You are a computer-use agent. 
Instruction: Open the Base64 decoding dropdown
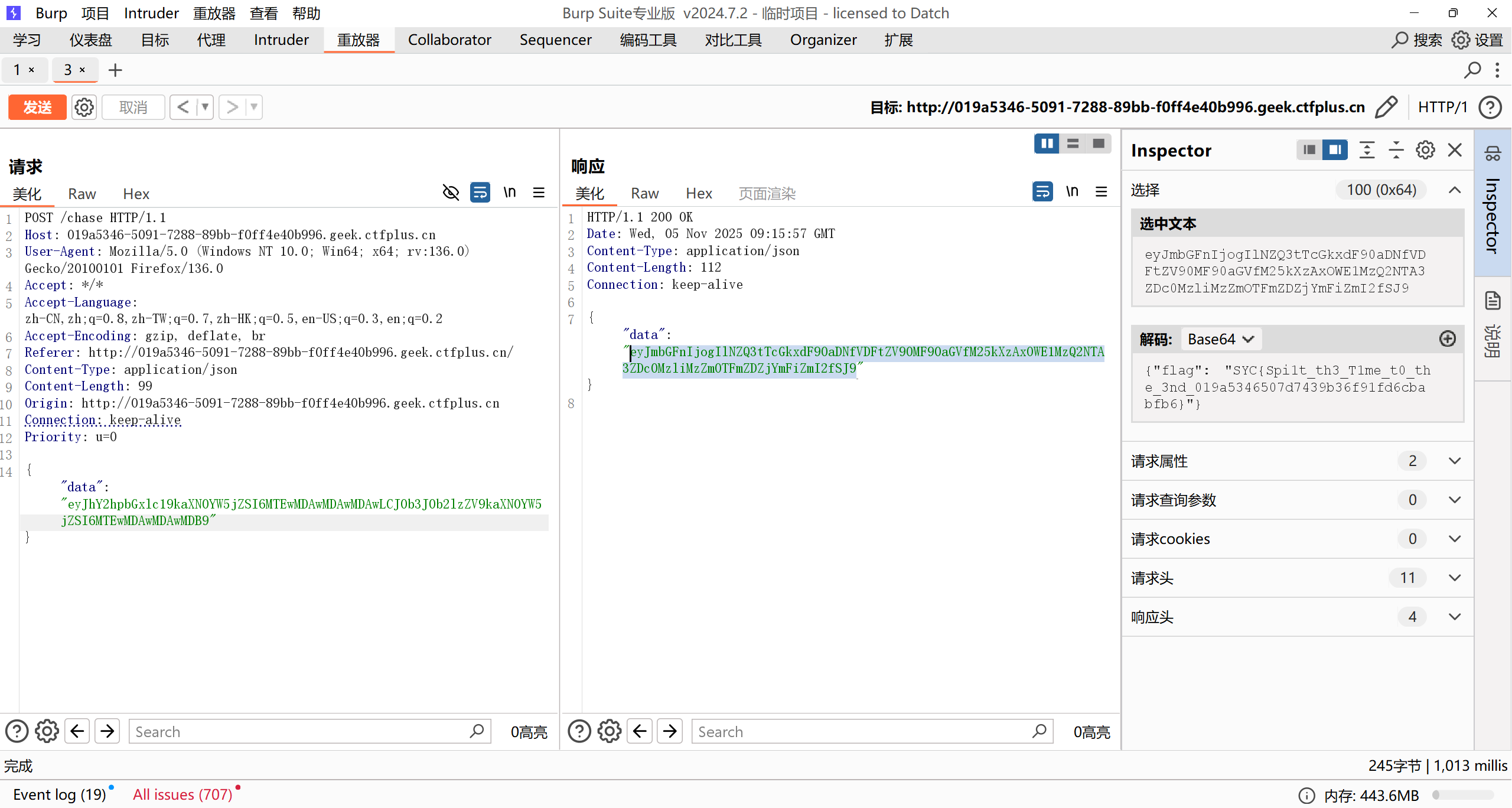(x=1221, y=339)
